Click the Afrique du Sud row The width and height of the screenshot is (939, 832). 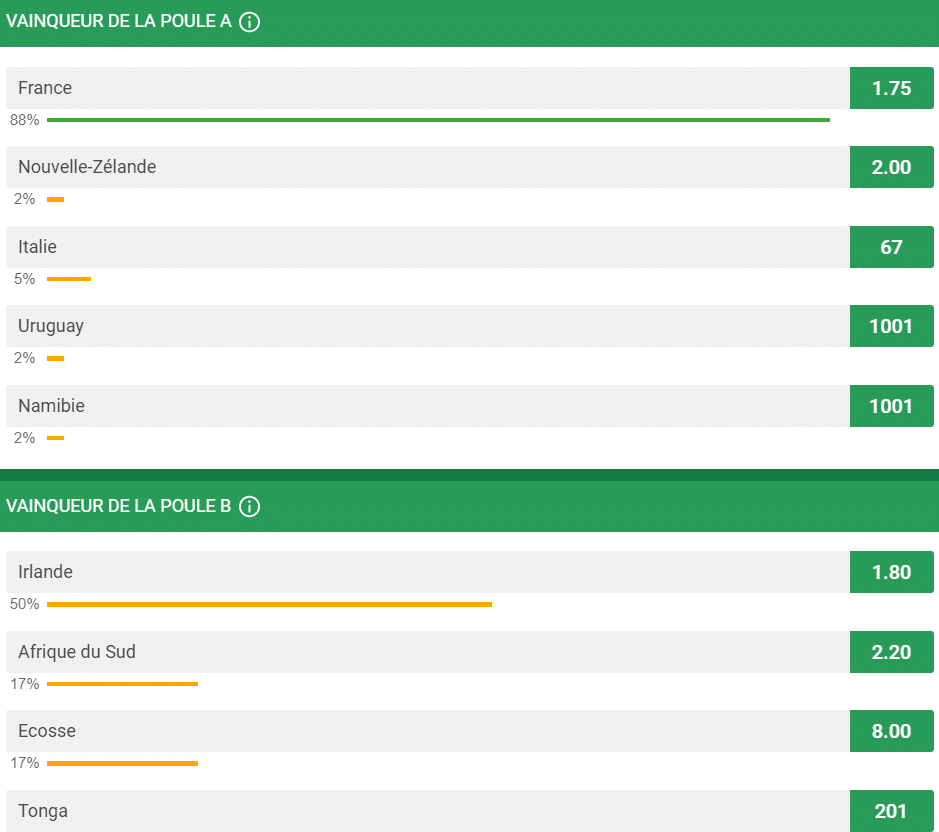pyautogui.click(x=428, y=652)
